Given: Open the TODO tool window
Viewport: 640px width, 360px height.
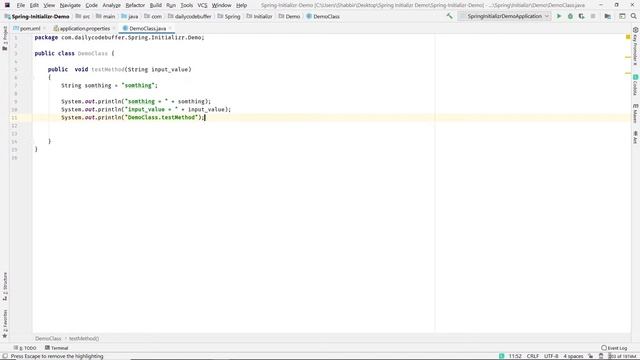Looking at the screenshot, I should click(25, 348).
